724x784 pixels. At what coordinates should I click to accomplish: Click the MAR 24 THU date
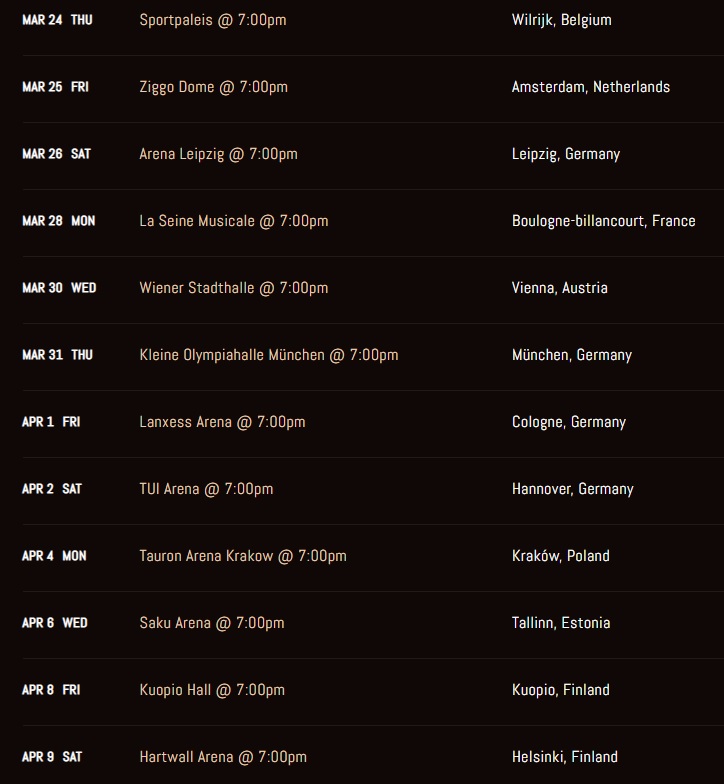point(57,20)
